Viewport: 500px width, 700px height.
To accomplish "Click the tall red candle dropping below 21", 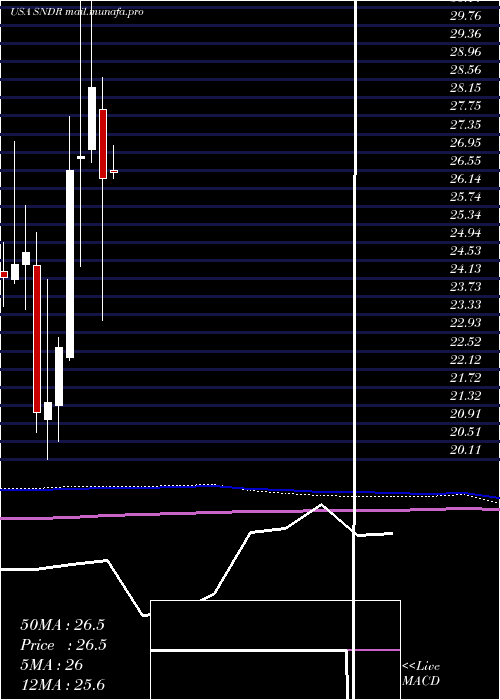I will (37, 339).
